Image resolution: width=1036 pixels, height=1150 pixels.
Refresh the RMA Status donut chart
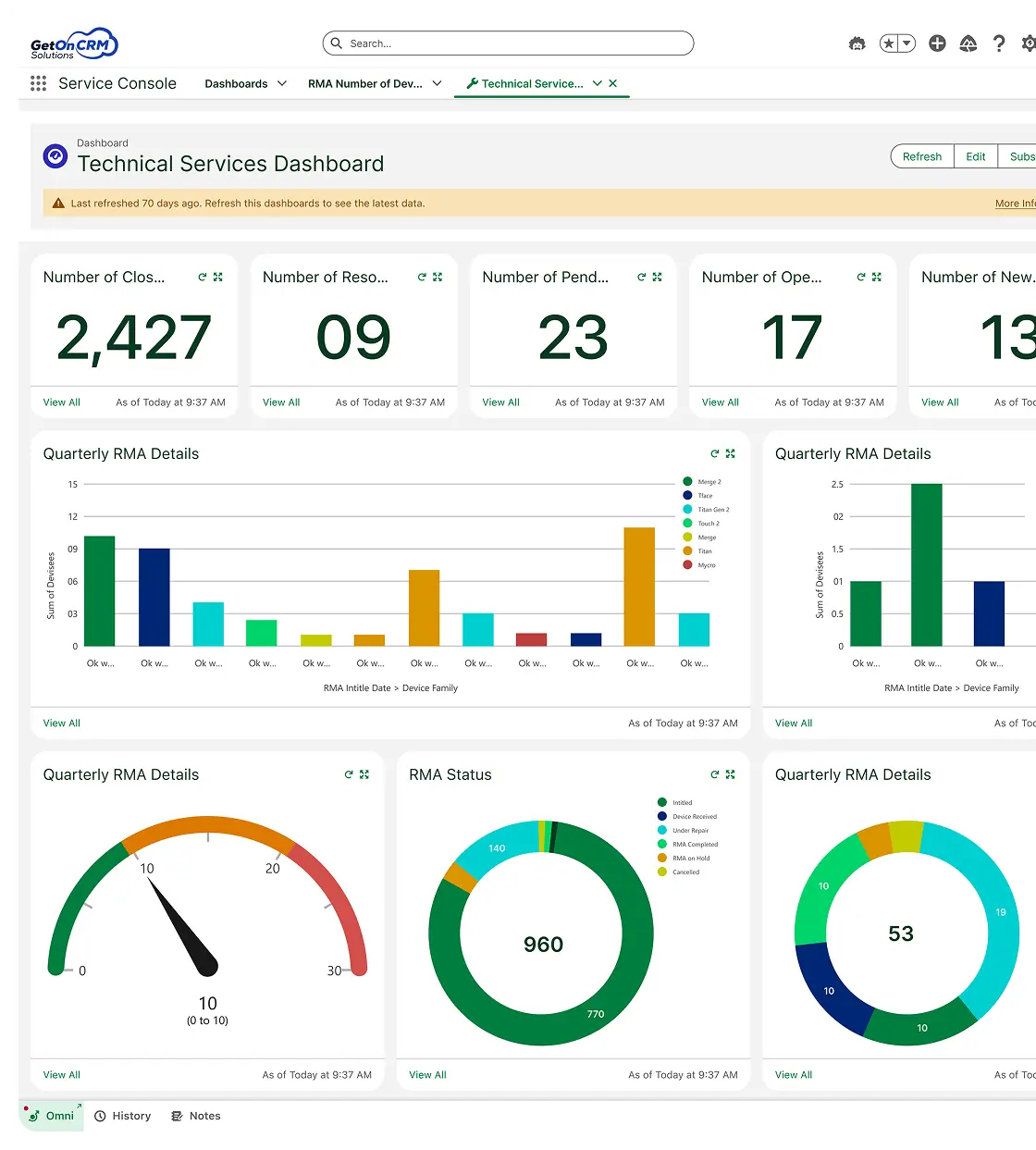point(713,774)
